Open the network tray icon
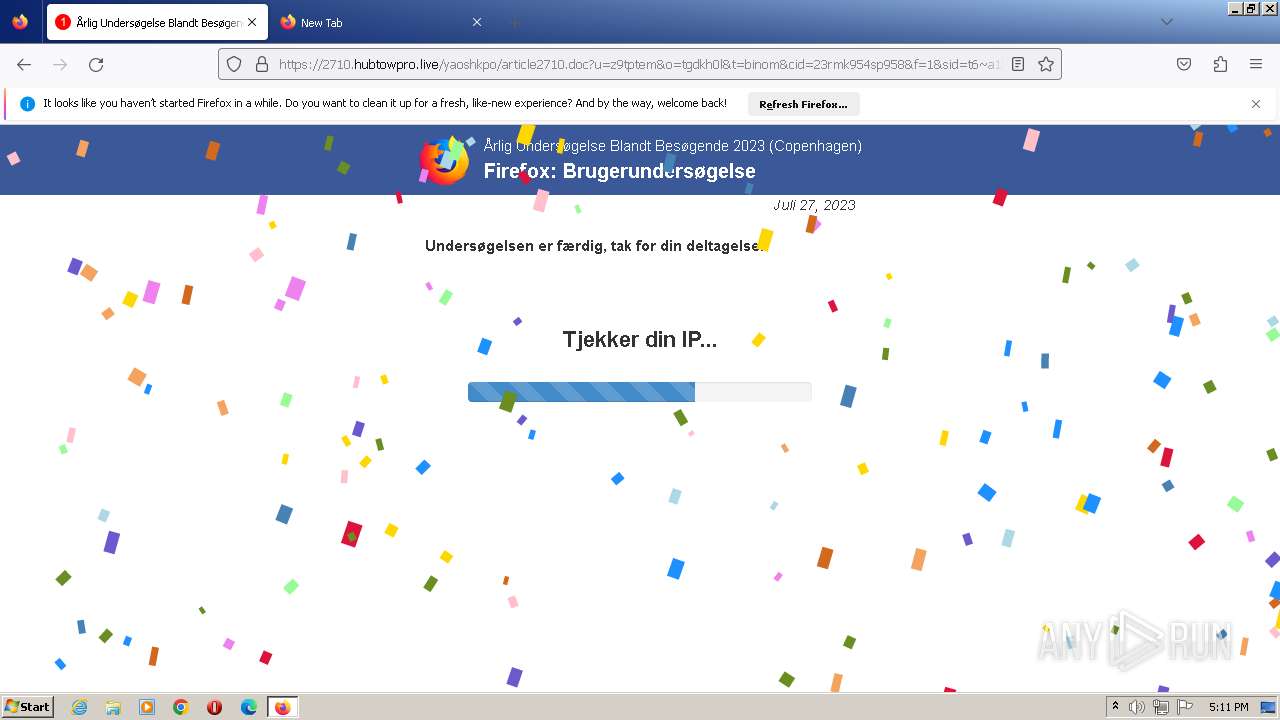Viewport: 1280px width, 720px height. (1160, 707)
